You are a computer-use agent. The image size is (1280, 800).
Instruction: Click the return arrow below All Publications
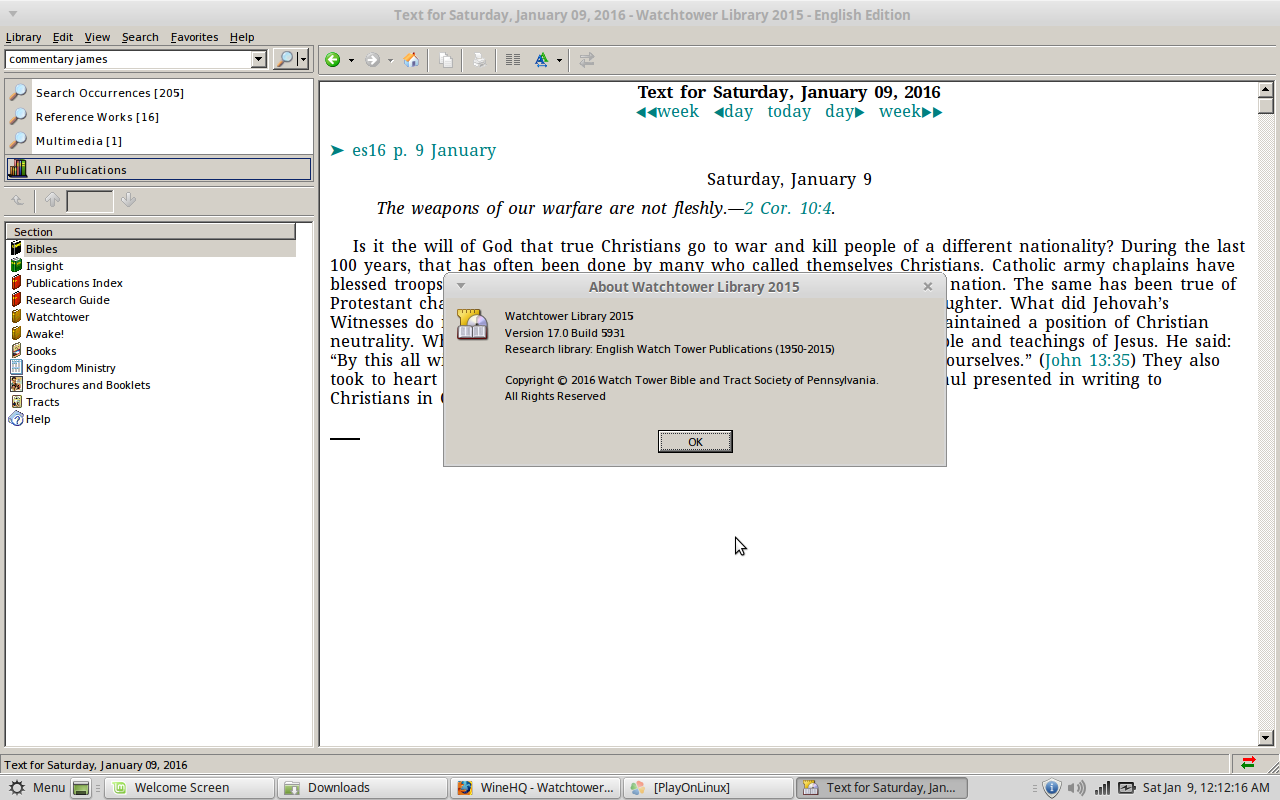[18, 201]
